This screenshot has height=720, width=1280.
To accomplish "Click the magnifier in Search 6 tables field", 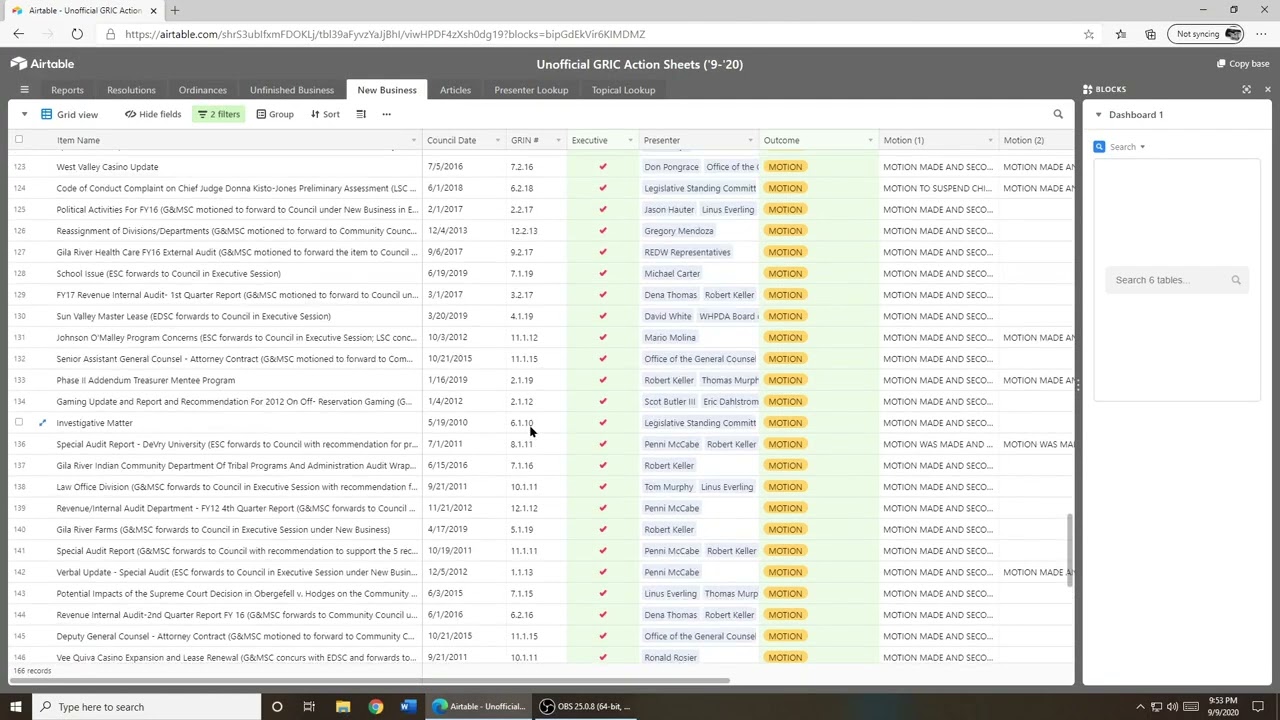I will point(1236,280).
